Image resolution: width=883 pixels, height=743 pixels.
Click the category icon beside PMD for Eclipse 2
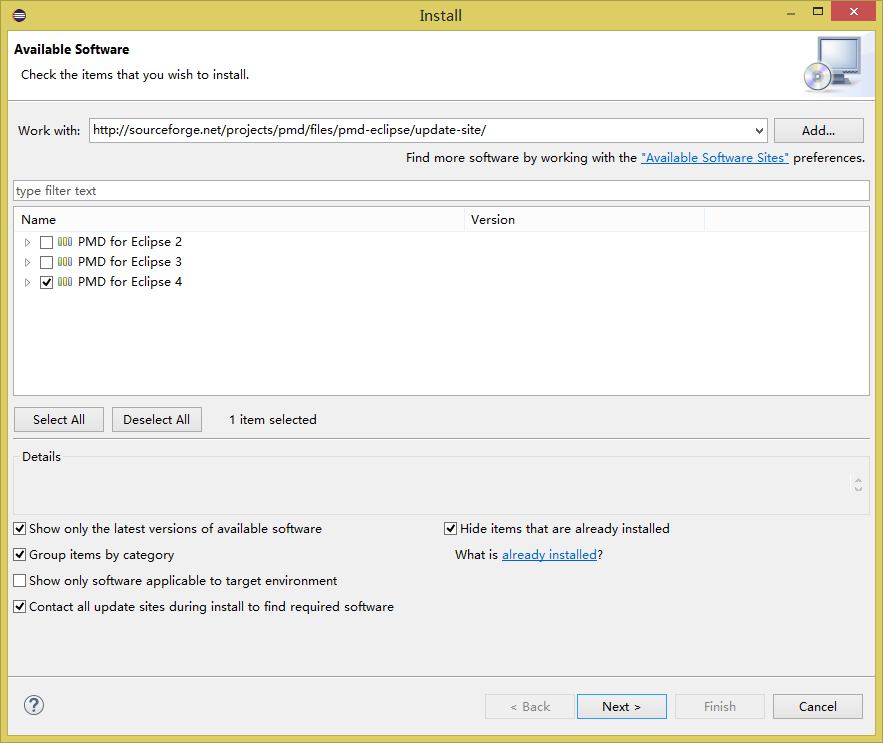[x=65, y=242]
